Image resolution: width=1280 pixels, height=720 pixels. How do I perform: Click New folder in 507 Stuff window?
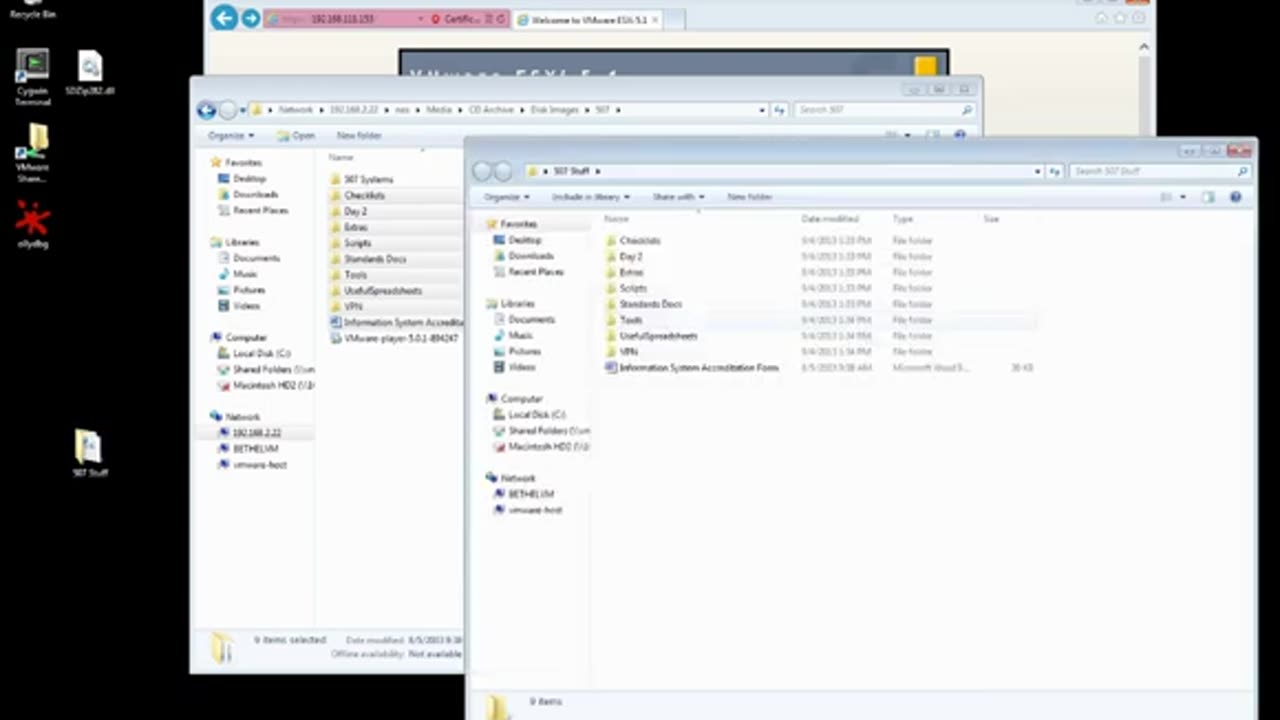click(750, 197)
